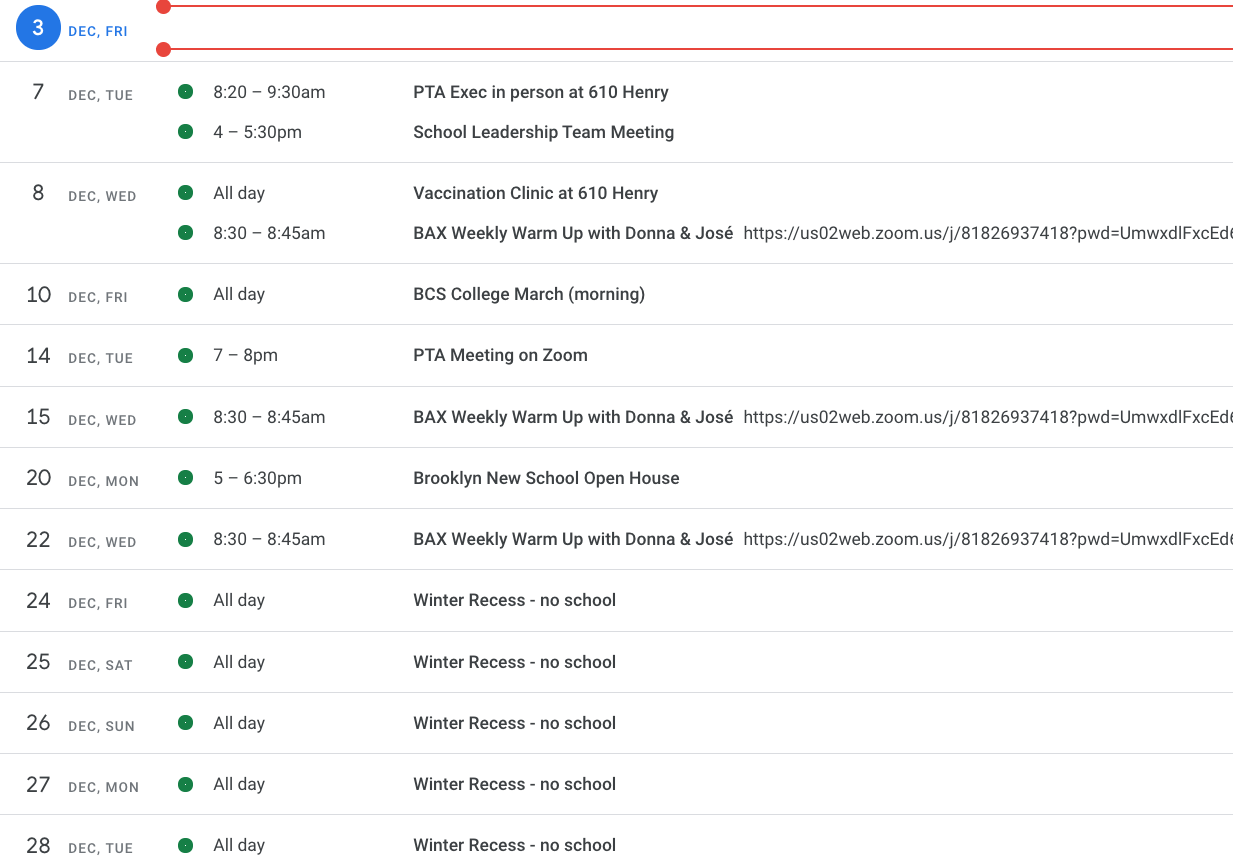
Task: Click green dot for Brooklyn New School Open House
Action: 185,478
